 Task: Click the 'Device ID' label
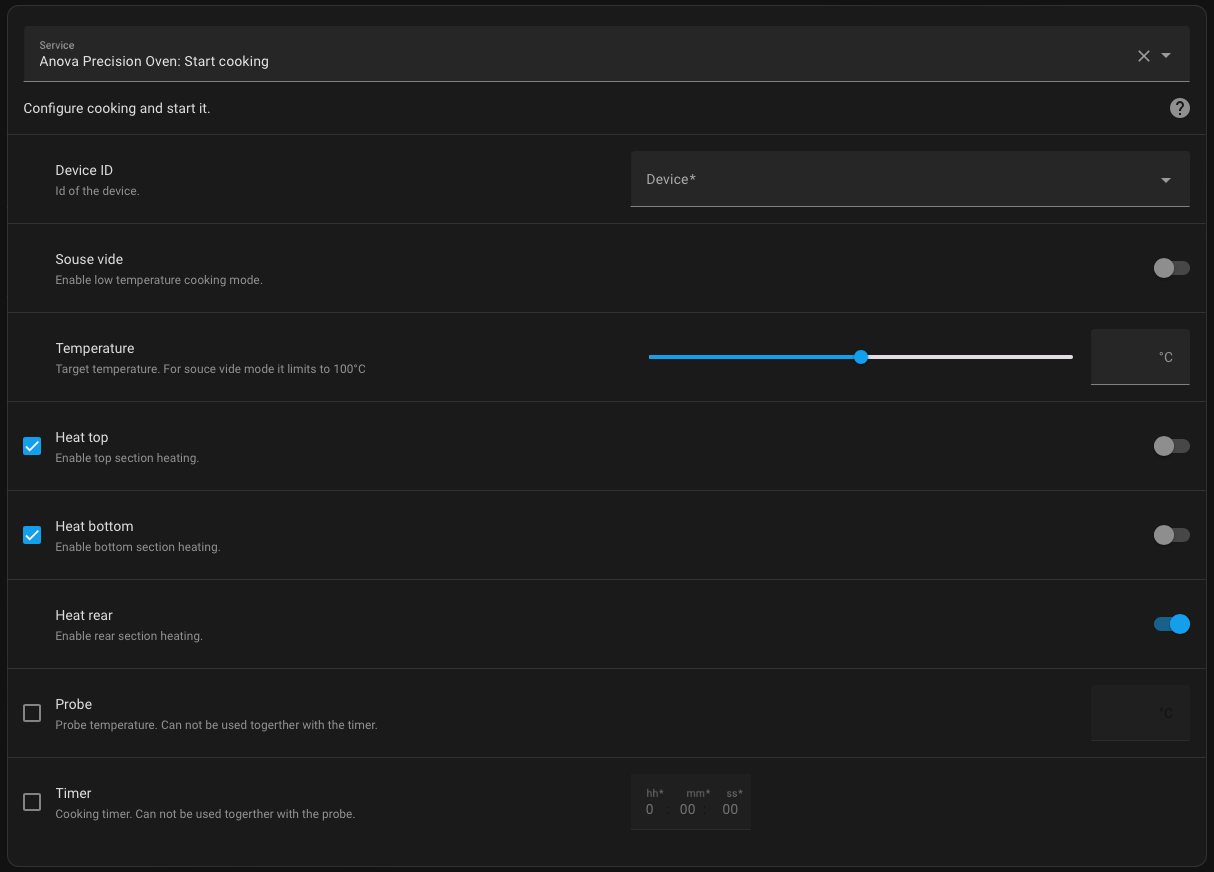[x=84, y=170]
